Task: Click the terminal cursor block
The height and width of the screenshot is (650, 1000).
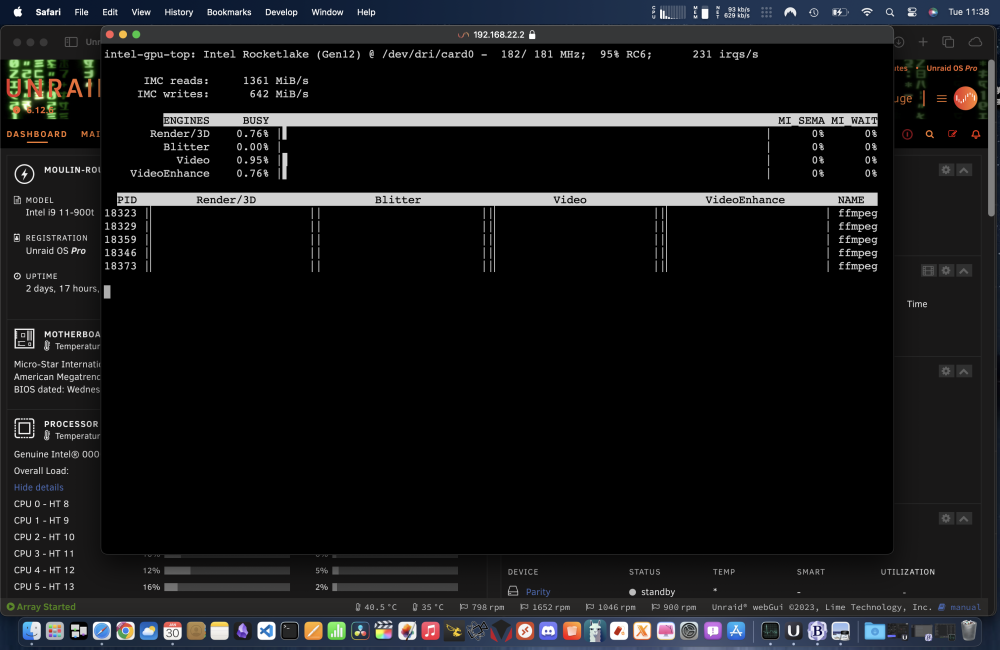Action: [x=107, y=292]
